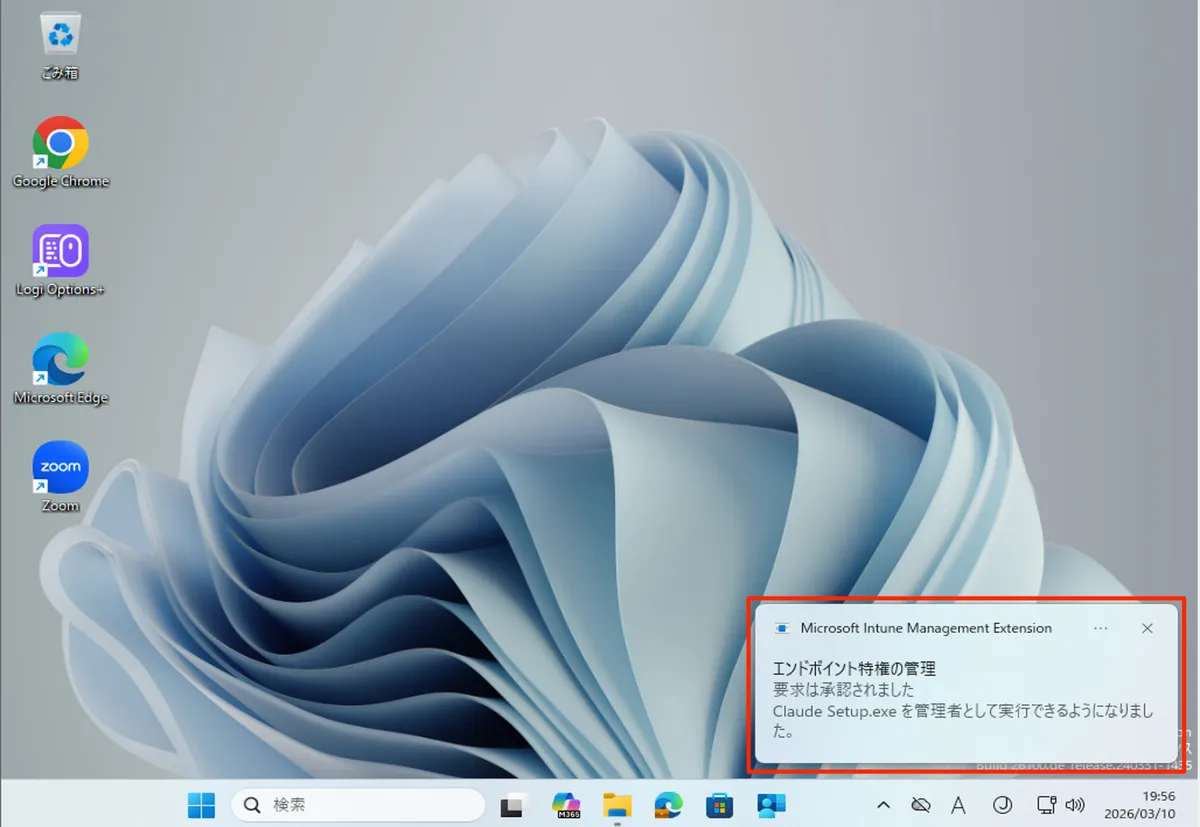Click the OneDrive cloud tray icon
The height and width of the screenshot is (827, 1200).
pos(921,805)
